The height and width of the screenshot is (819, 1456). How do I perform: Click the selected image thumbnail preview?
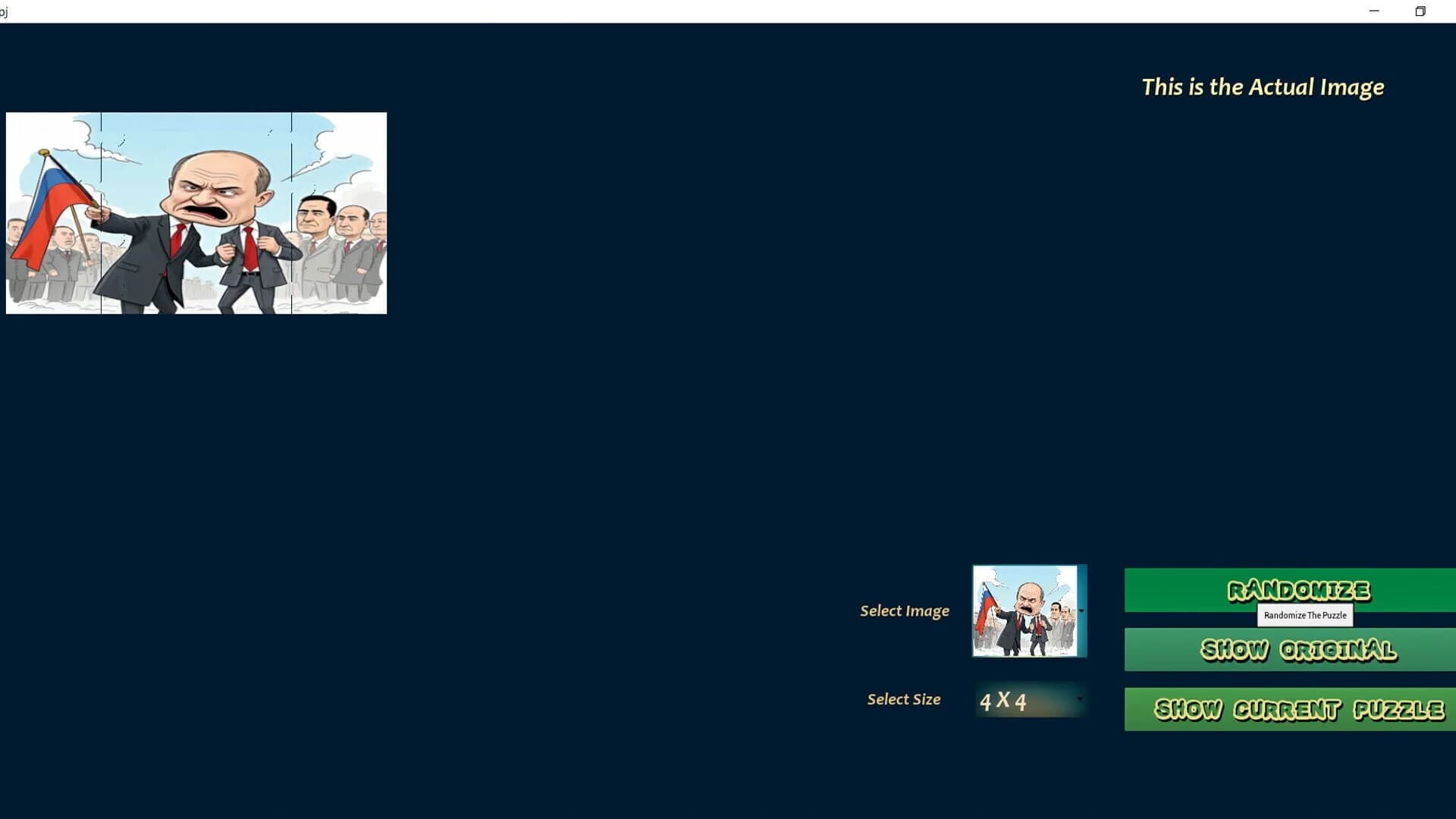(1025, 610)
